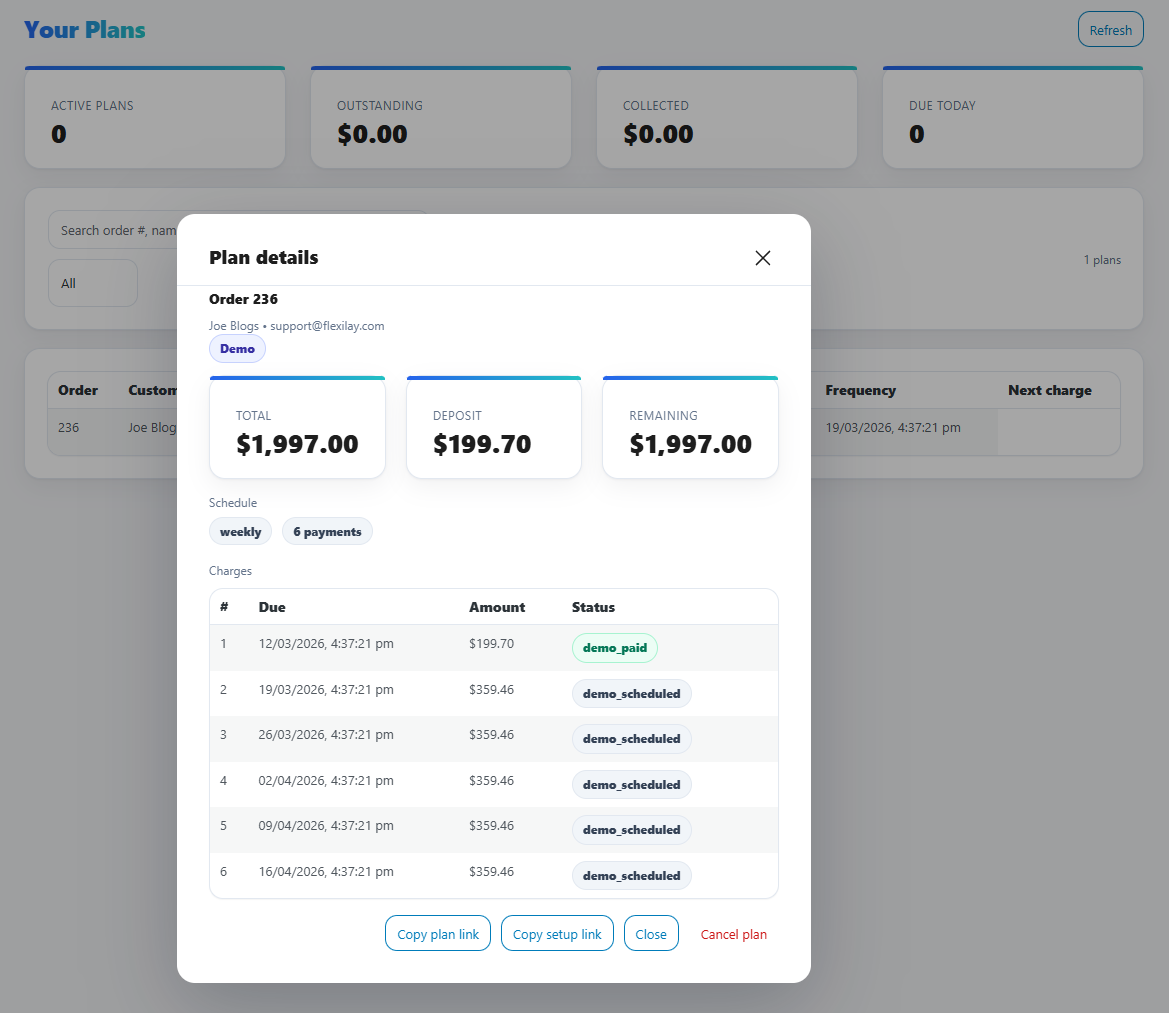
Task: Click the Order 236 heading
Action: click(x=243, y=299)
